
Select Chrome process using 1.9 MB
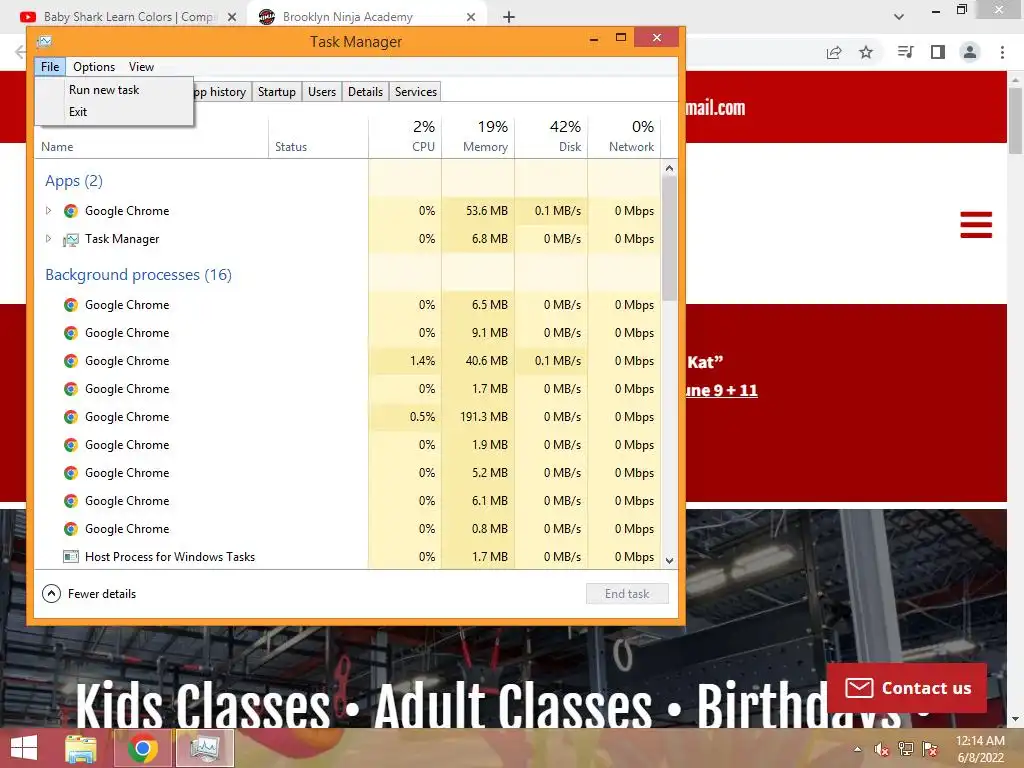[x=347, y=445]
